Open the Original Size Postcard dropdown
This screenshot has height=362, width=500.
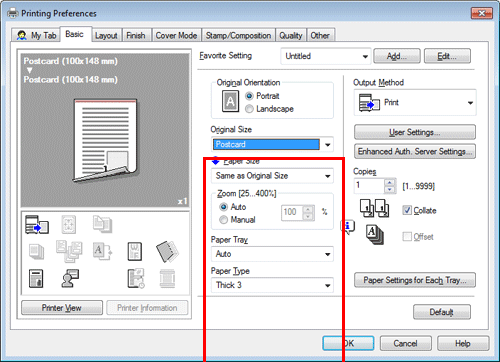click(272, 144)
